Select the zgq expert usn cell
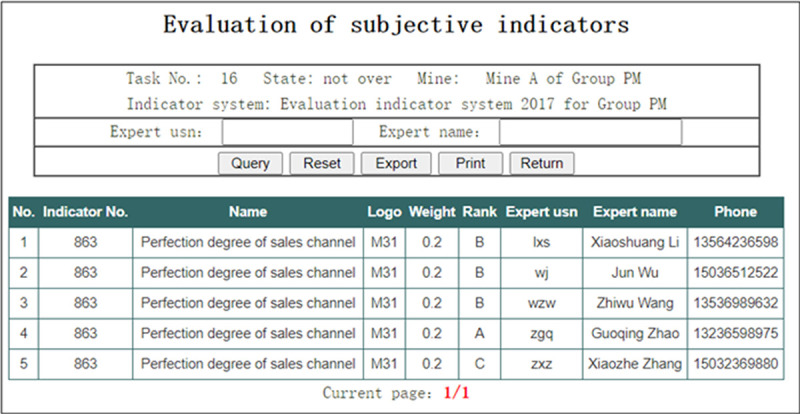The image size is (800, 414). point(541,333)
